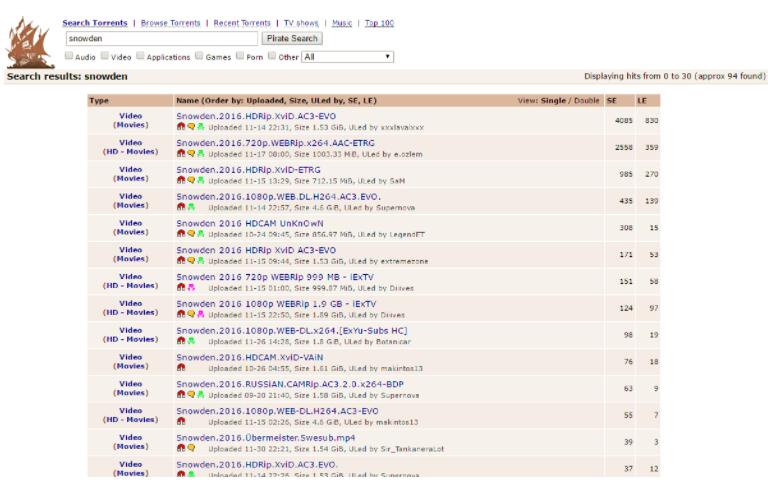768x486 pixels.
Task: Enable the Video filter checkbox
Action: (x=105, y=56)
